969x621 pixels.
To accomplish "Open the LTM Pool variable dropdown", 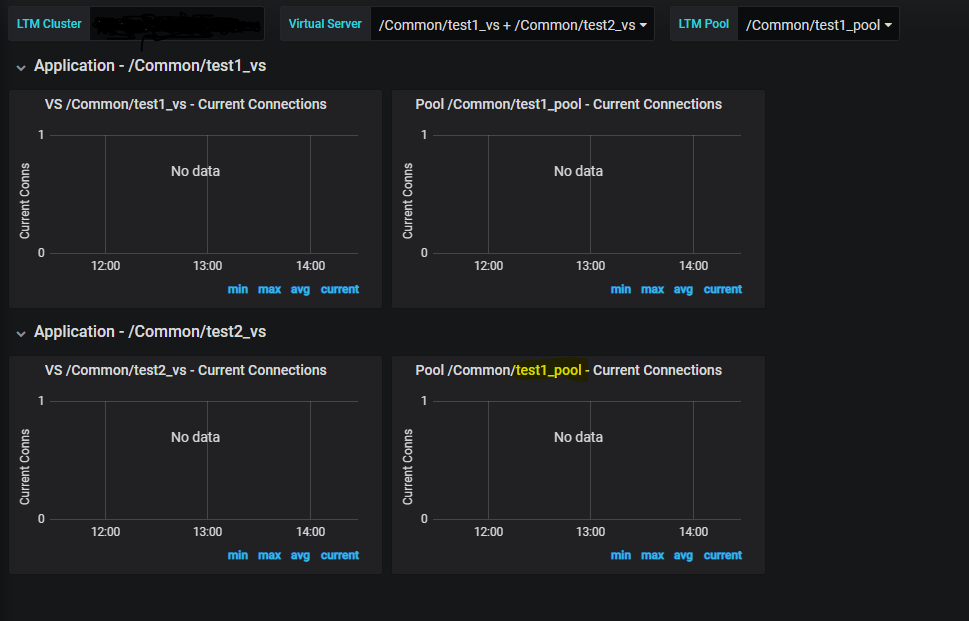I will point(818,24).
